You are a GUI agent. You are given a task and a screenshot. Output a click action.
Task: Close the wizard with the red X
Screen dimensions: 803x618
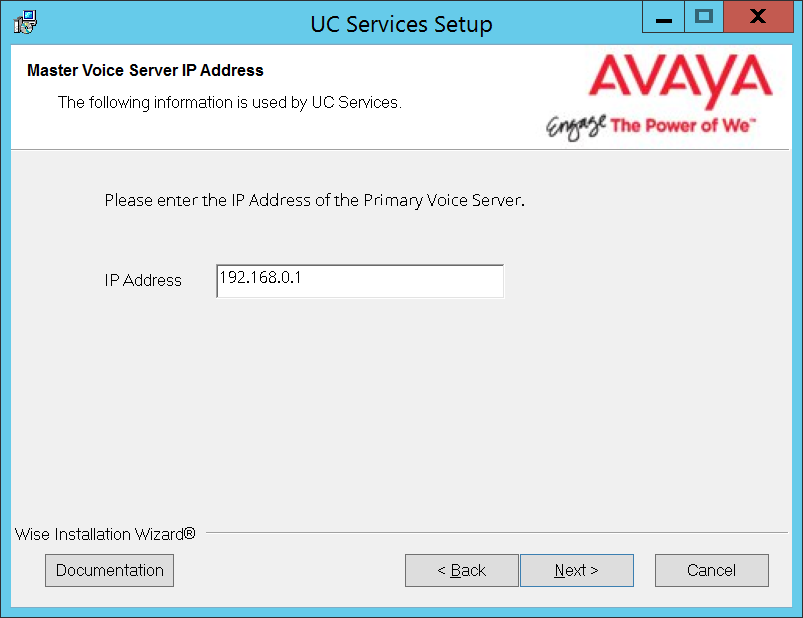coord(757,17)
